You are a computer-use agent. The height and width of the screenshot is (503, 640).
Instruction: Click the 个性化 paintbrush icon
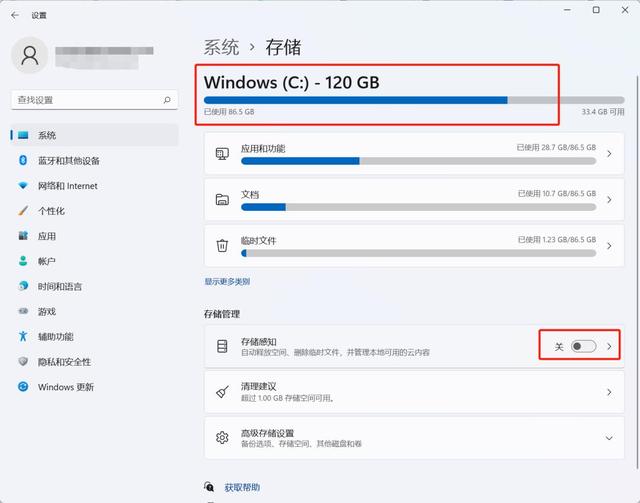[23, 211]
